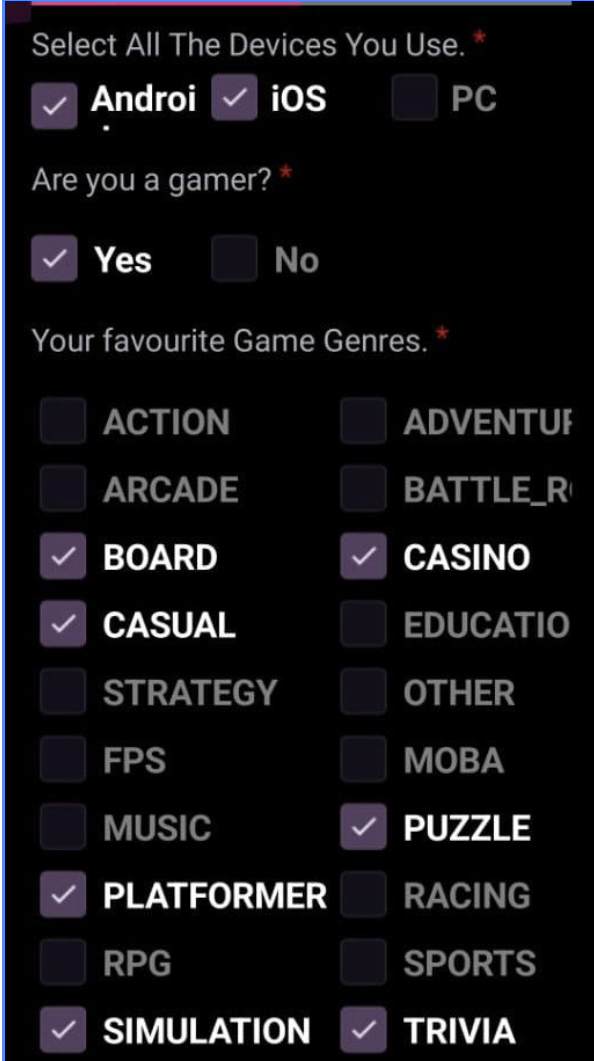Check the MOBA genre checkbox
This screenshot has height=1061, width=594.
363,759
